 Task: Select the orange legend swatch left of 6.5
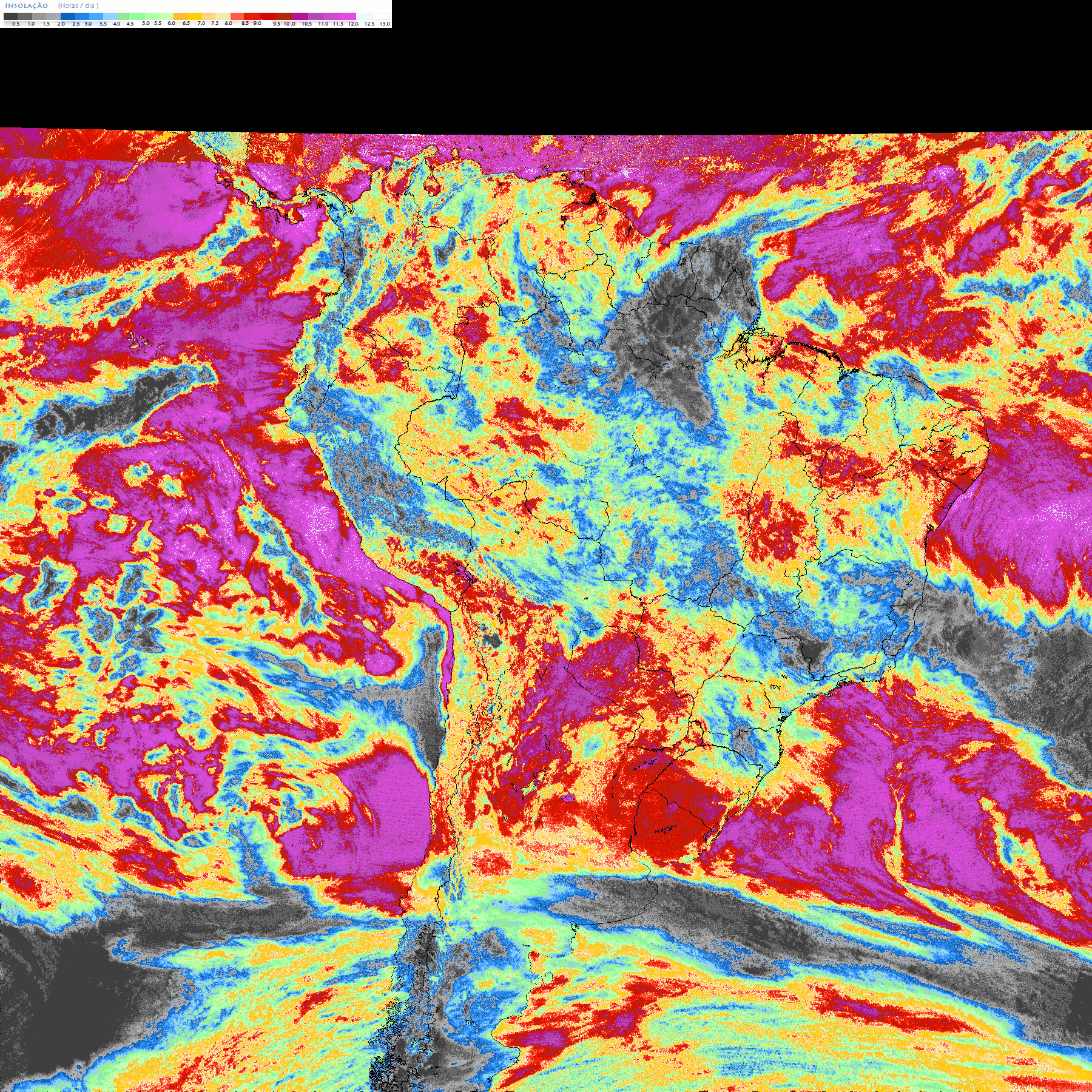180,16
